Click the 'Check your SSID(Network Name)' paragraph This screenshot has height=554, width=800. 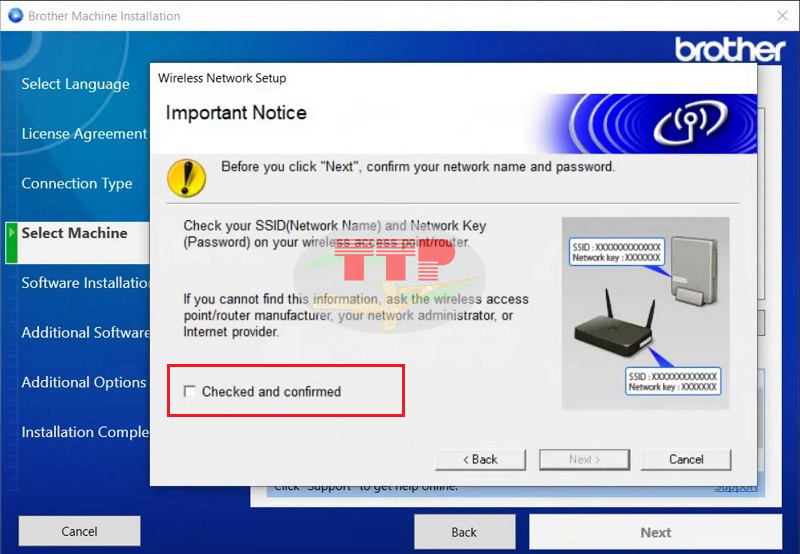coord(335,234)
